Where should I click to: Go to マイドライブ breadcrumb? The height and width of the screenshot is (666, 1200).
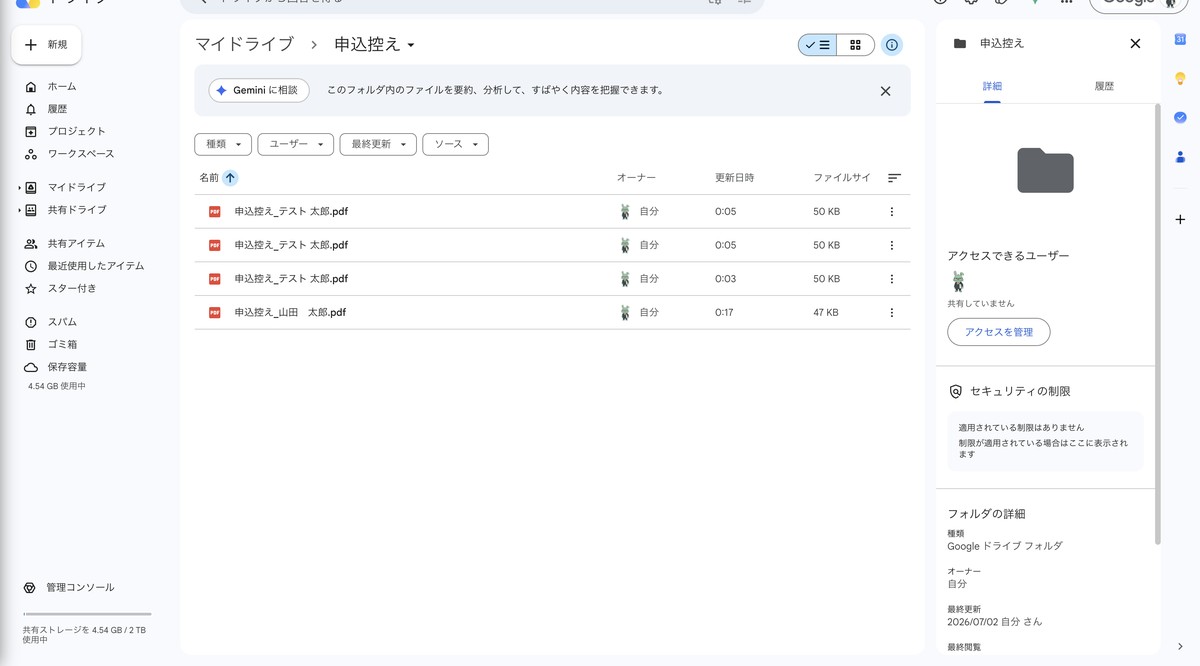[x=245, y=45]
